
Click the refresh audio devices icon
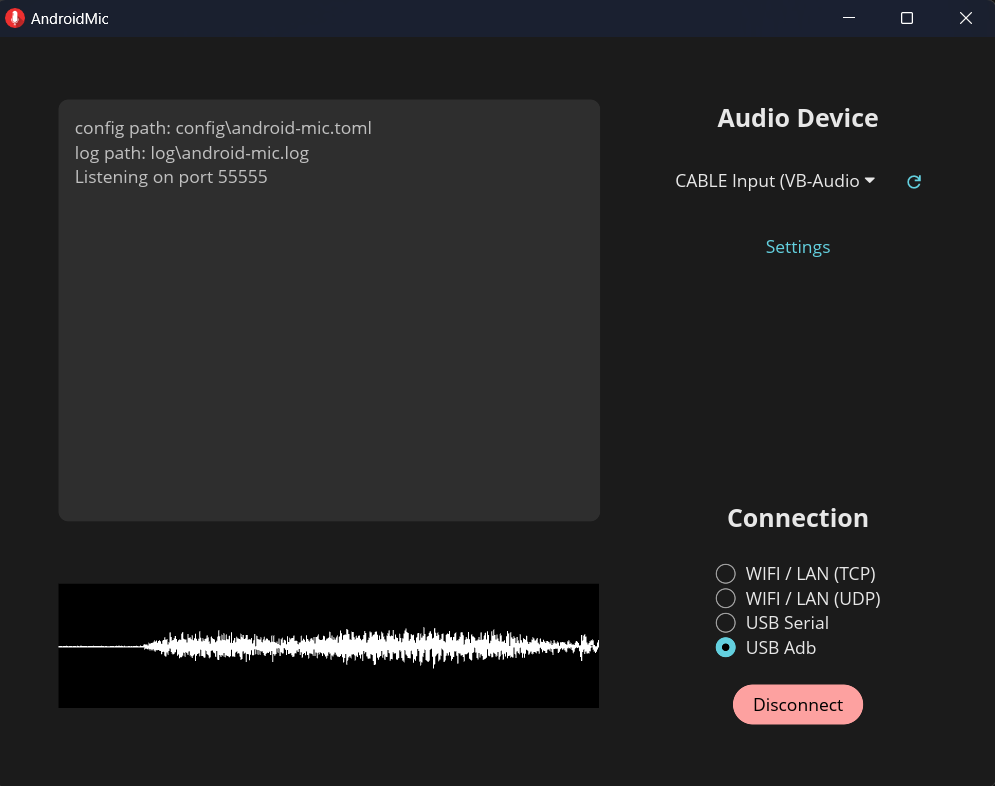[x=912, y=181]
